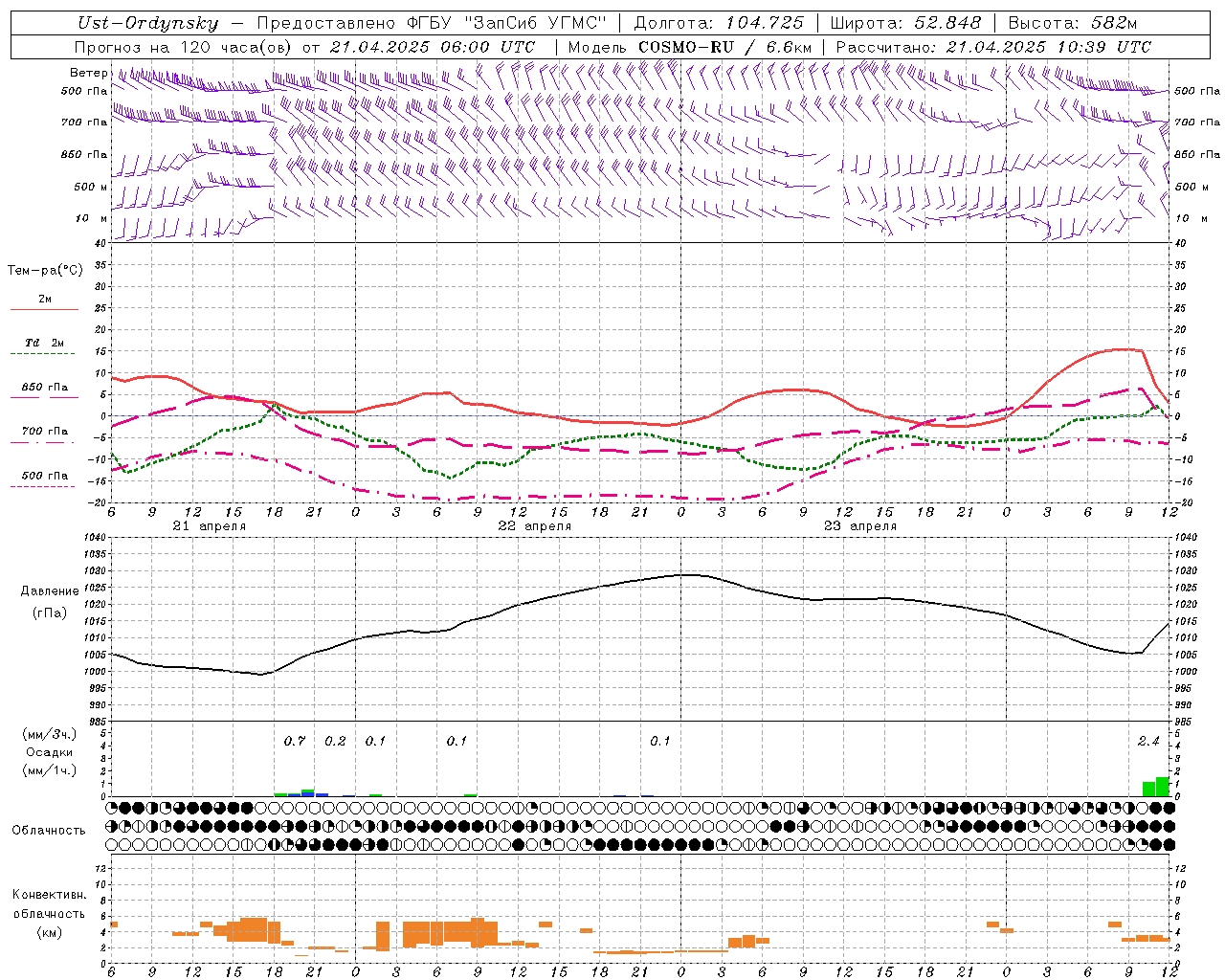Click the 'Тем-ра(°C)' temperature panel label

[x=45, y=271]
